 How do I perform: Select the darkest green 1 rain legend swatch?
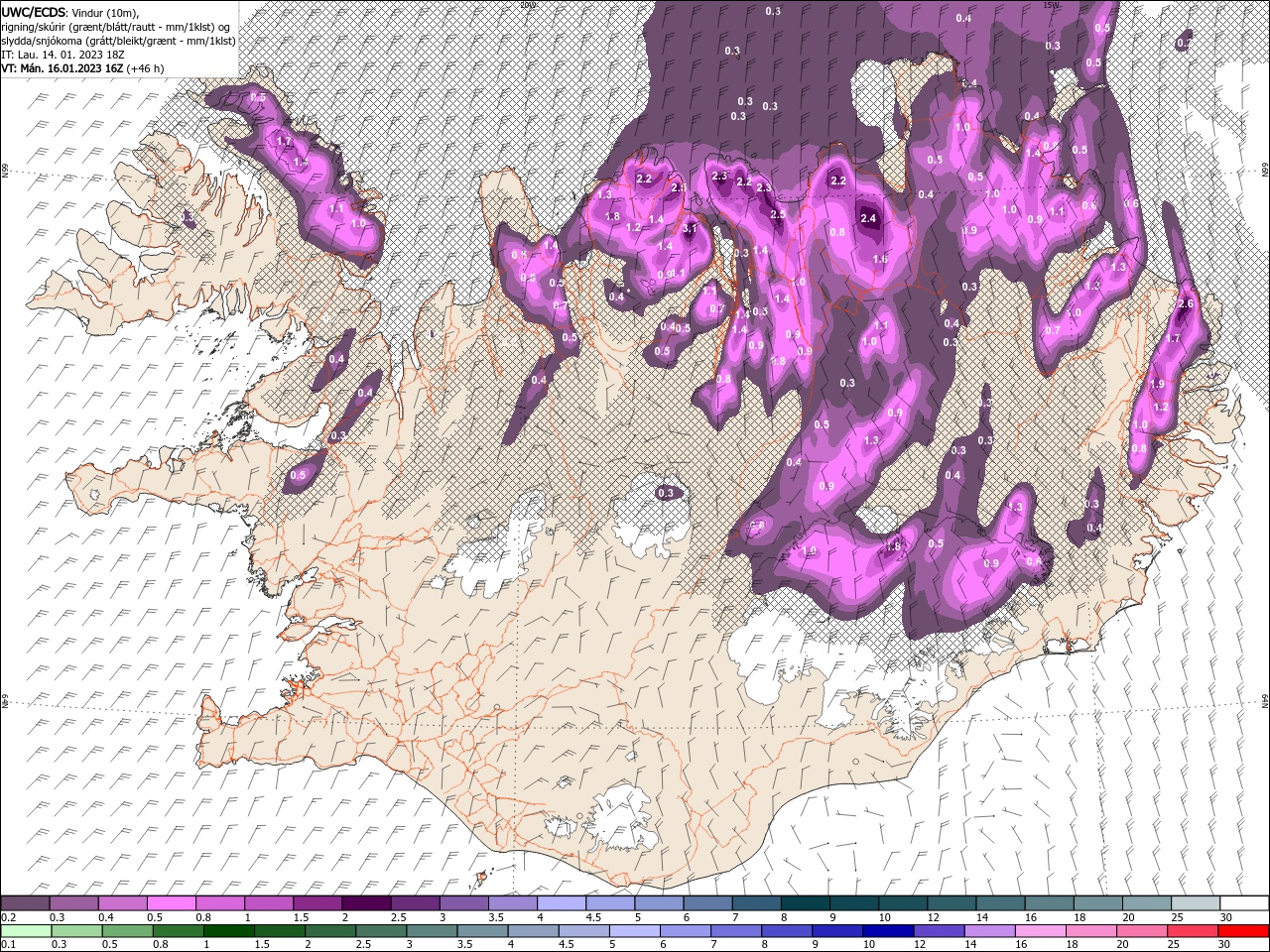click(229, 931)
